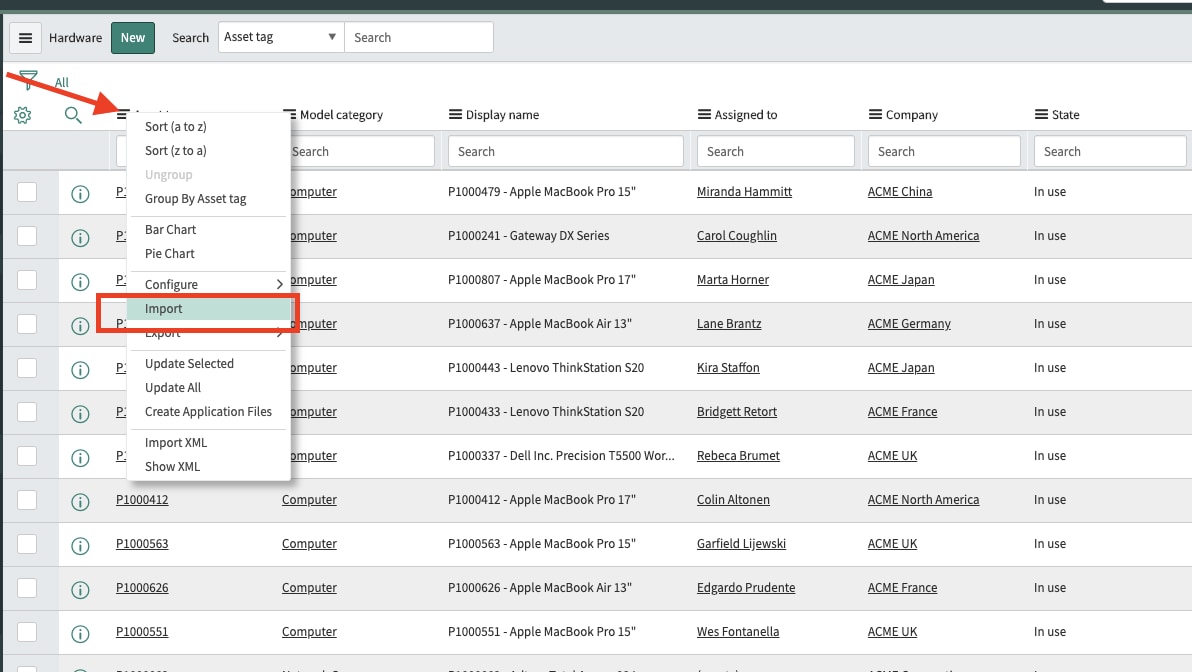1192x672 pixels.
Task: Click State column search field
Action: (1110, 151)
